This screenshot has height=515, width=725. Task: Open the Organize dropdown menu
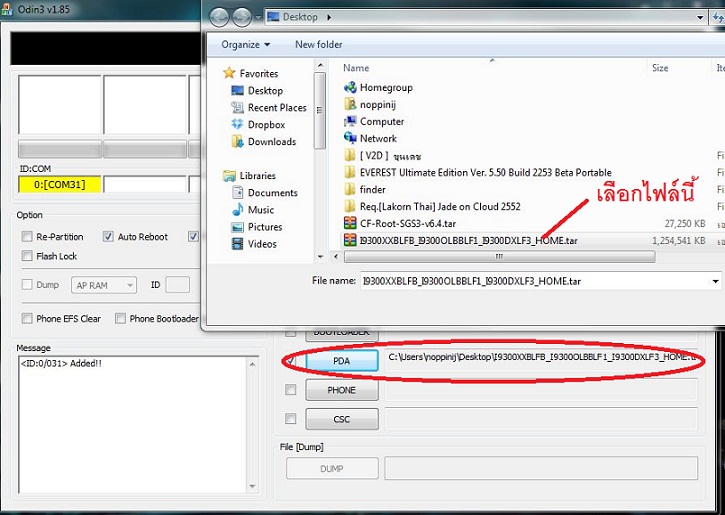click(x=246, y=44)
